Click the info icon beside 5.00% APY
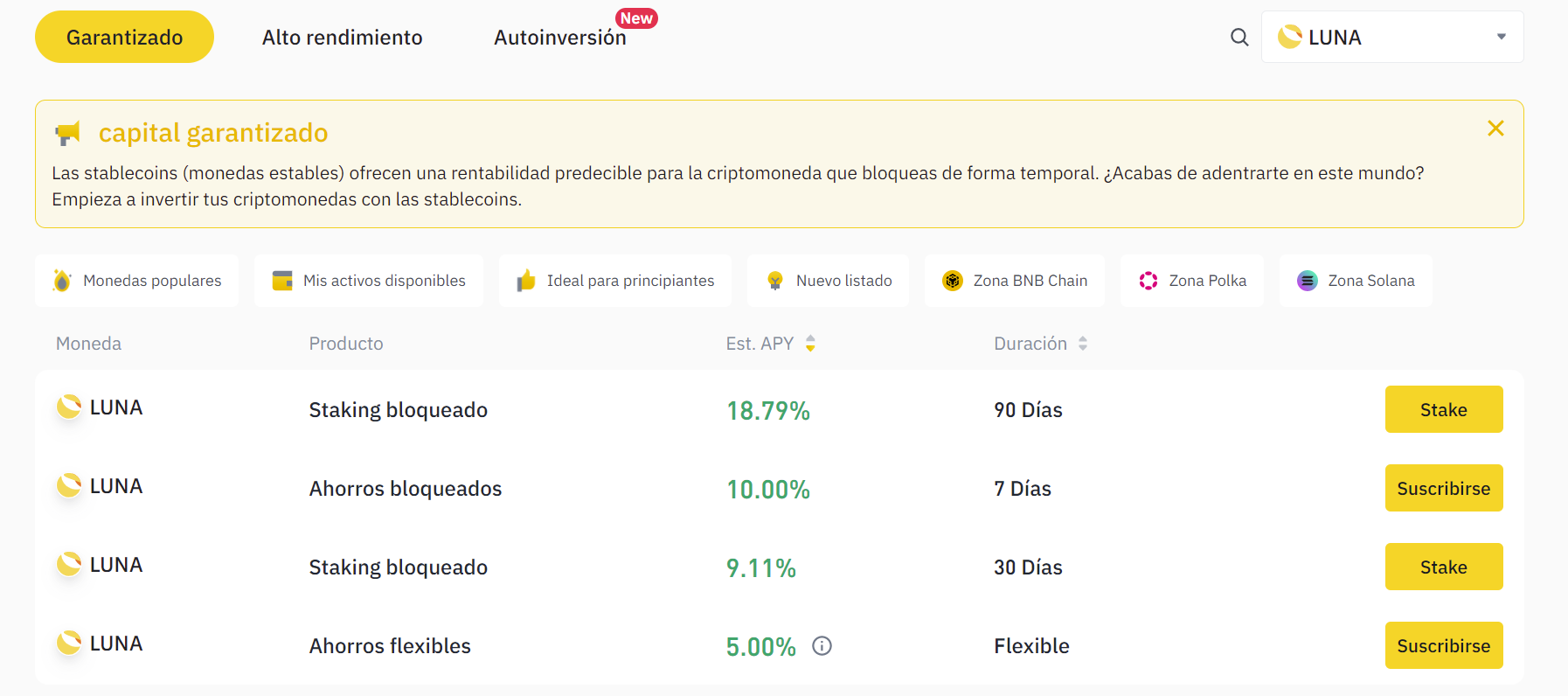Viewport: 1568px width, 696px height. (x=822, y=646)
